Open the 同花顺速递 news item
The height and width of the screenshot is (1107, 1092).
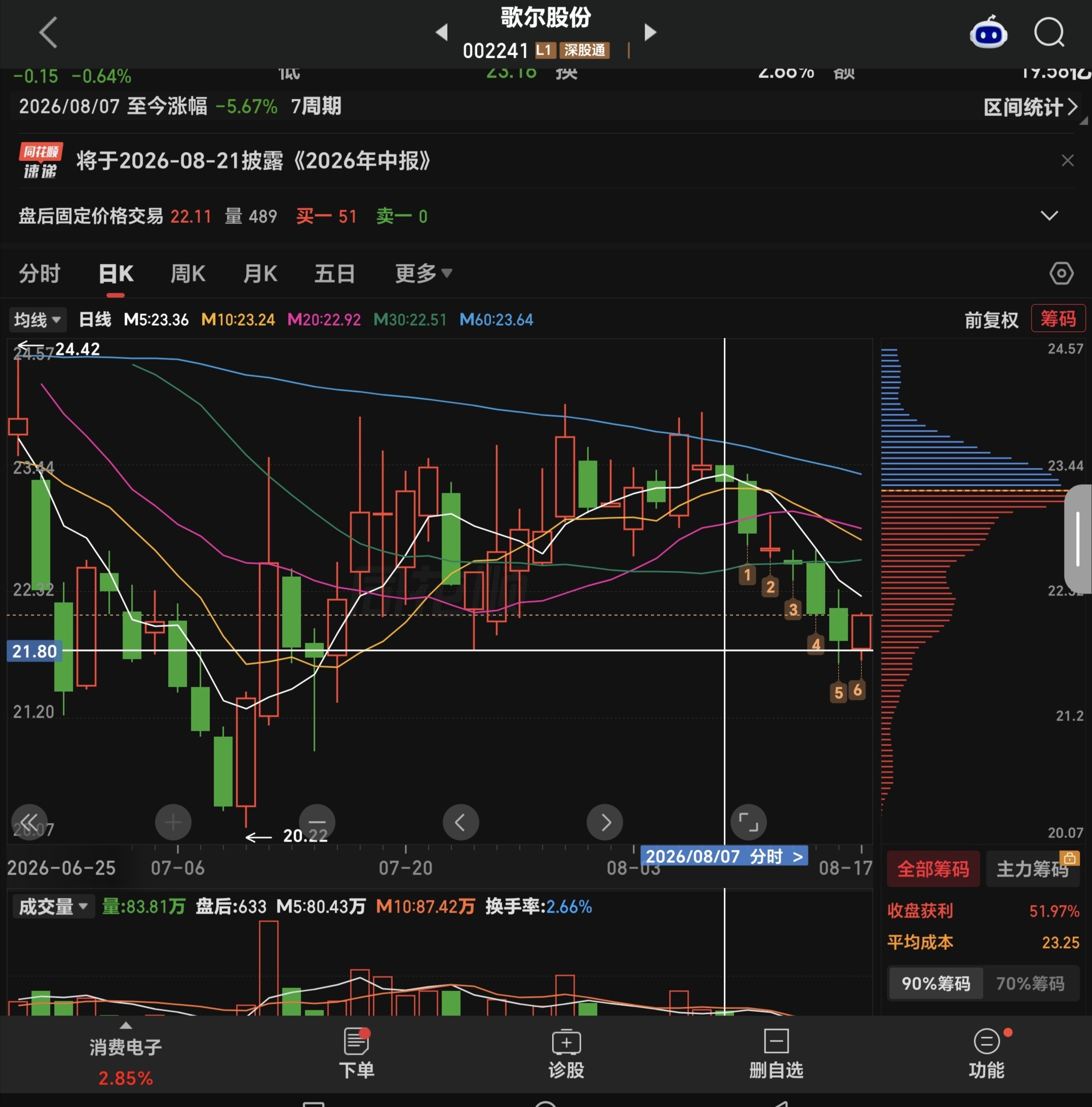tap(252, 161)
